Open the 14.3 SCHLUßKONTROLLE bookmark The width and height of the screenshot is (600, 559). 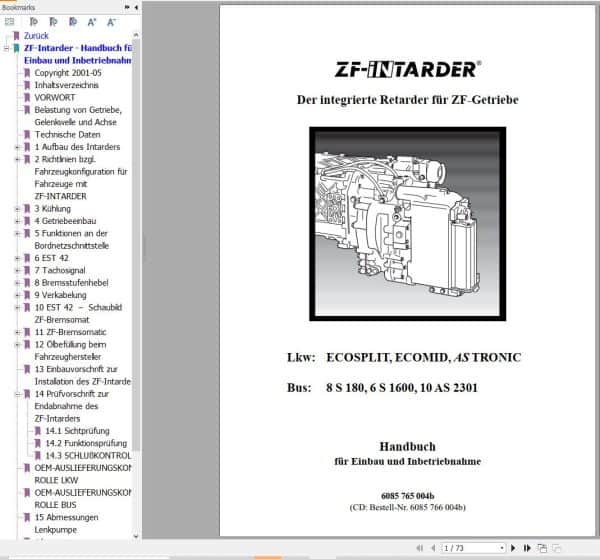coord(88,456)
